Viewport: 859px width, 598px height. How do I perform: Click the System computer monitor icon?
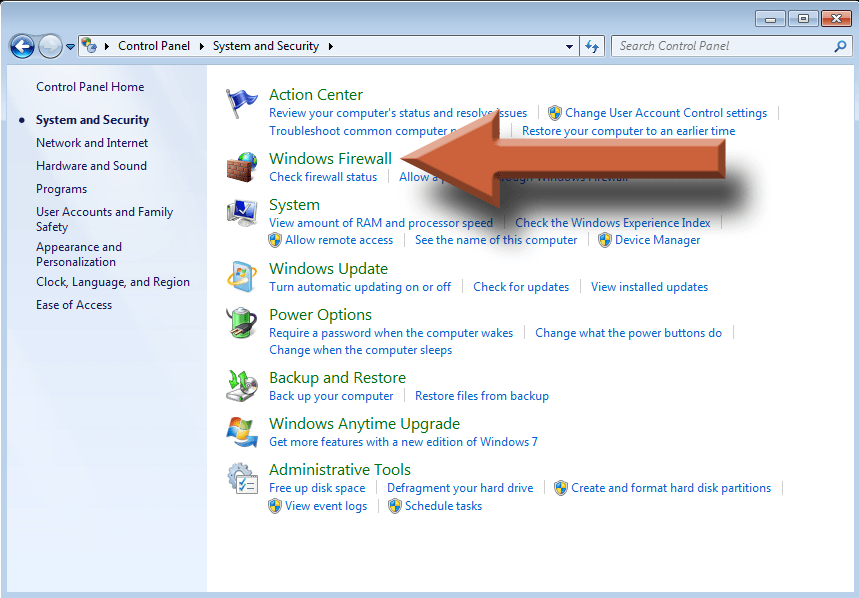point(242,213)
